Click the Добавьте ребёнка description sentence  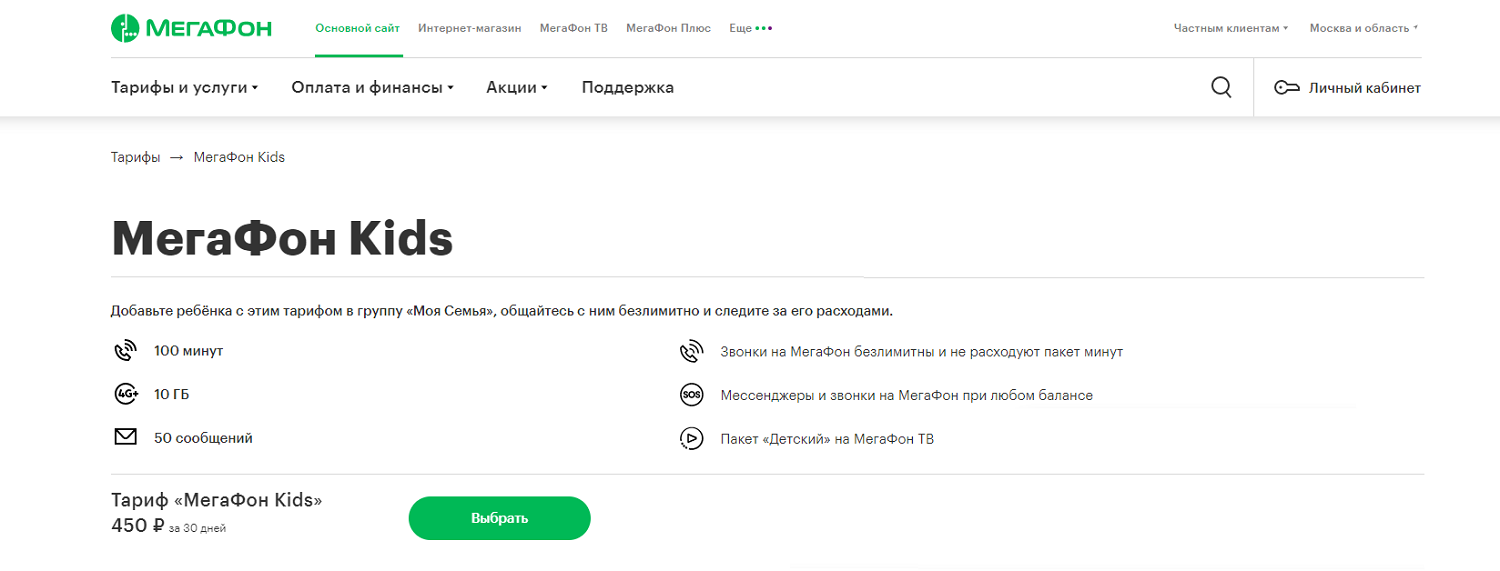click(501, 311)
